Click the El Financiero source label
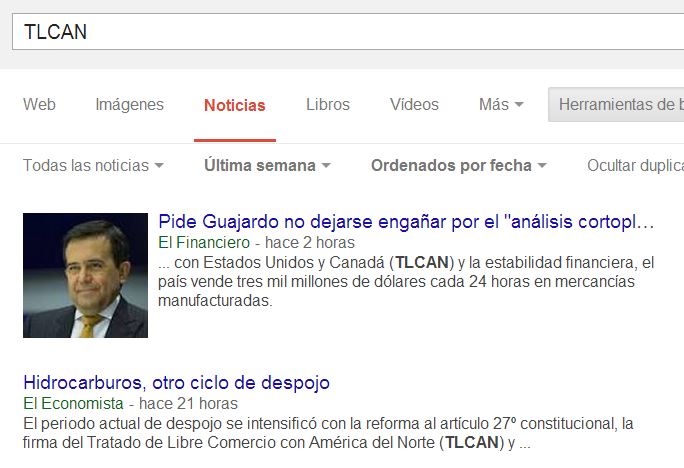 pyautogui.click(x=204, y=243)
